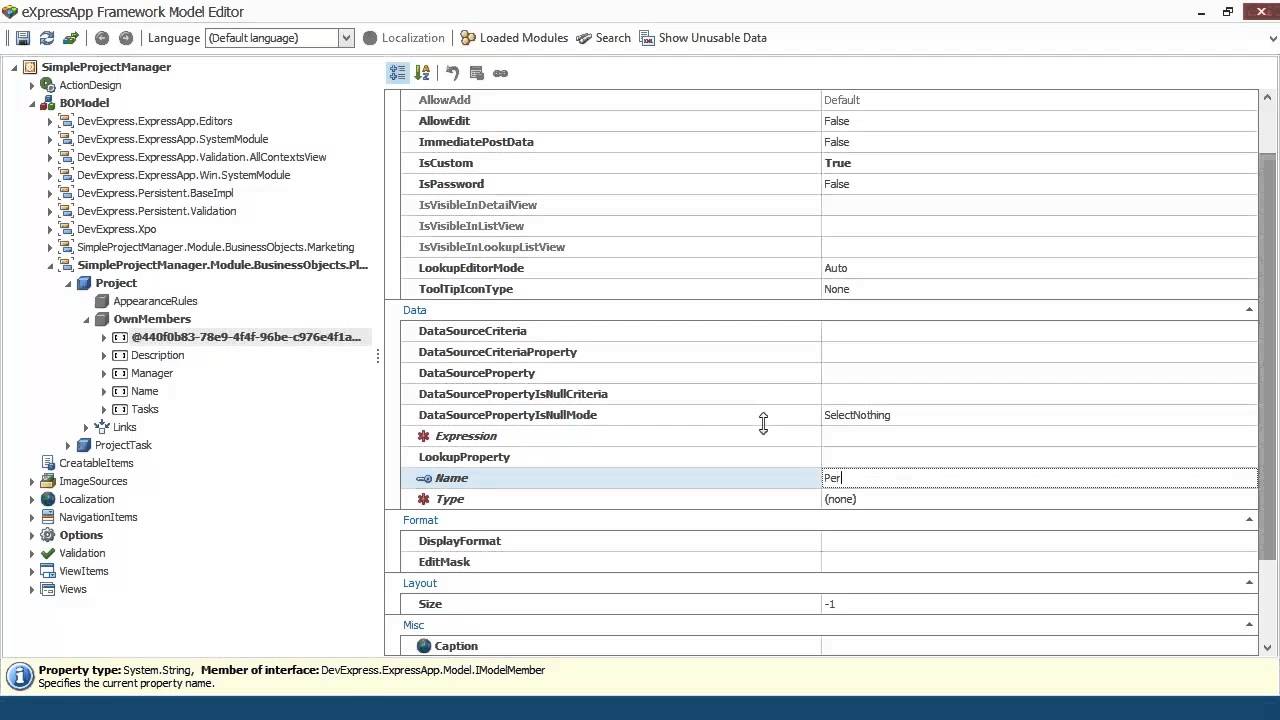Screen dimensions: 1280x720
Task: Select the Tasks member
Action: pos(144,409)
